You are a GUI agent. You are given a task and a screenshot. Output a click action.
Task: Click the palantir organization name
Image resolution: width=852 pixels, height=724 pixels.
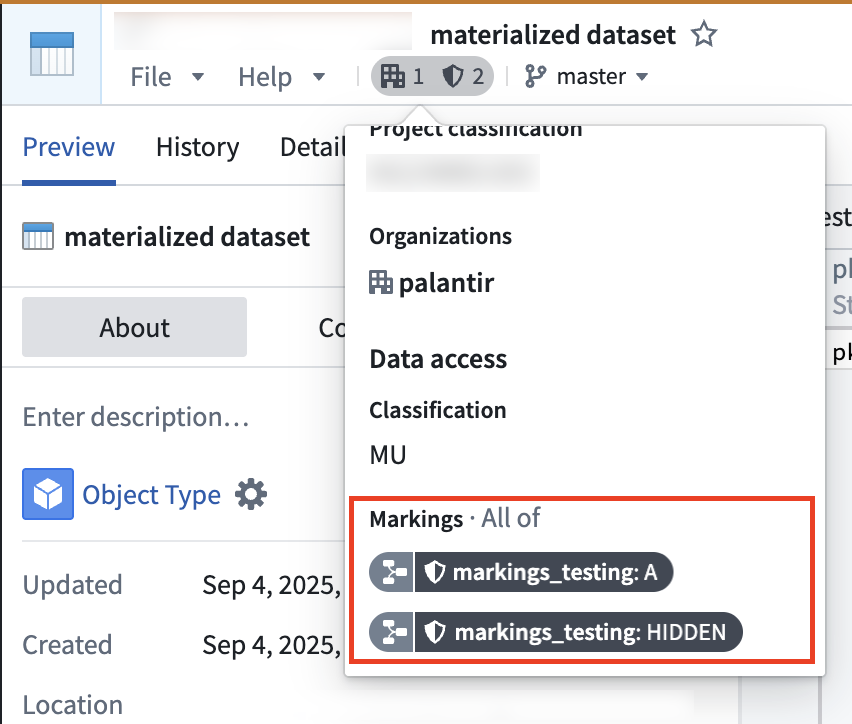(446, 283)
